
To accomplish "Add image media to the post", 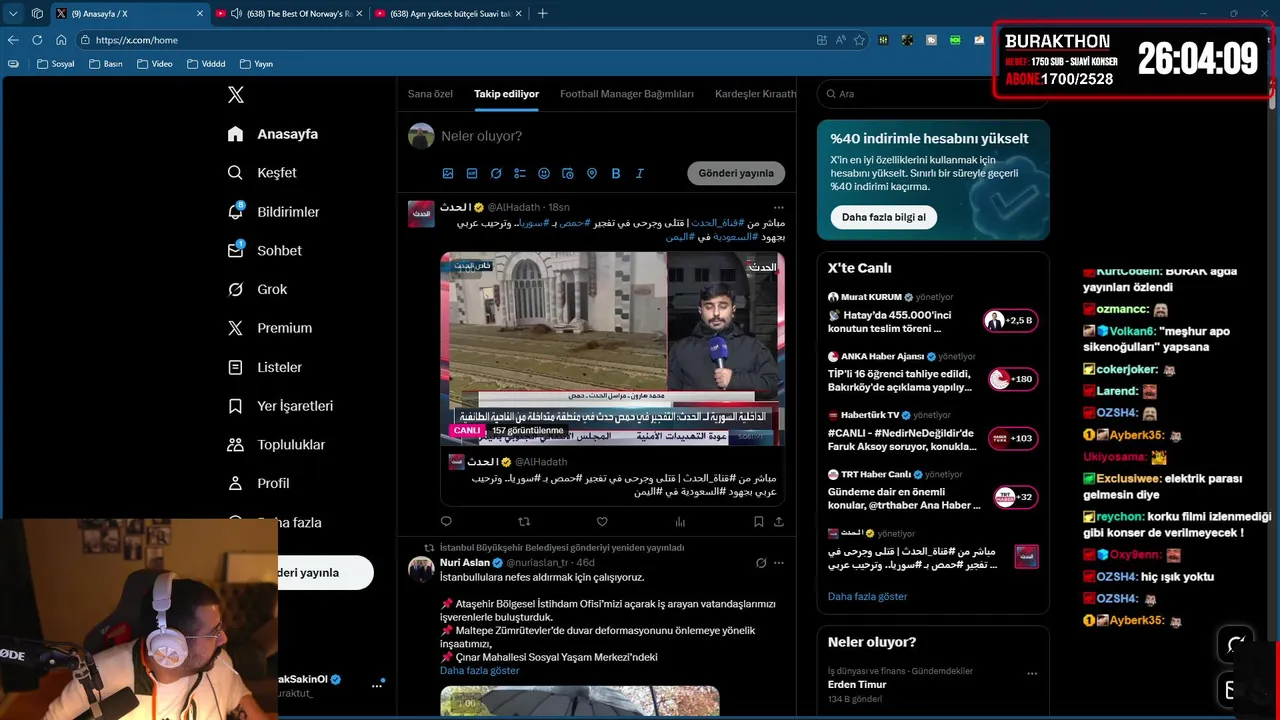I will [x=448, y=173].
